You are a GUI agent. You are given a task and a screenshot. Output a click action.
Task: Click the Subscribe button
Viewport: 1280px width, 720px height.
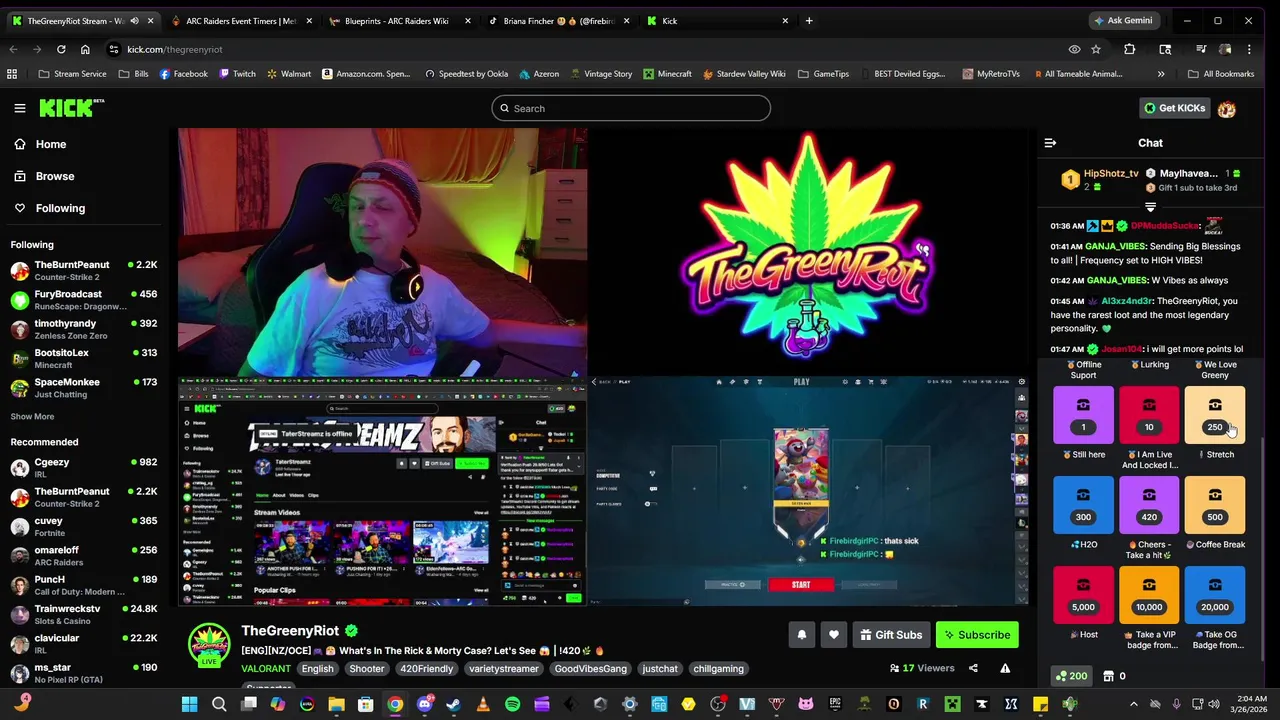(977, 635)
